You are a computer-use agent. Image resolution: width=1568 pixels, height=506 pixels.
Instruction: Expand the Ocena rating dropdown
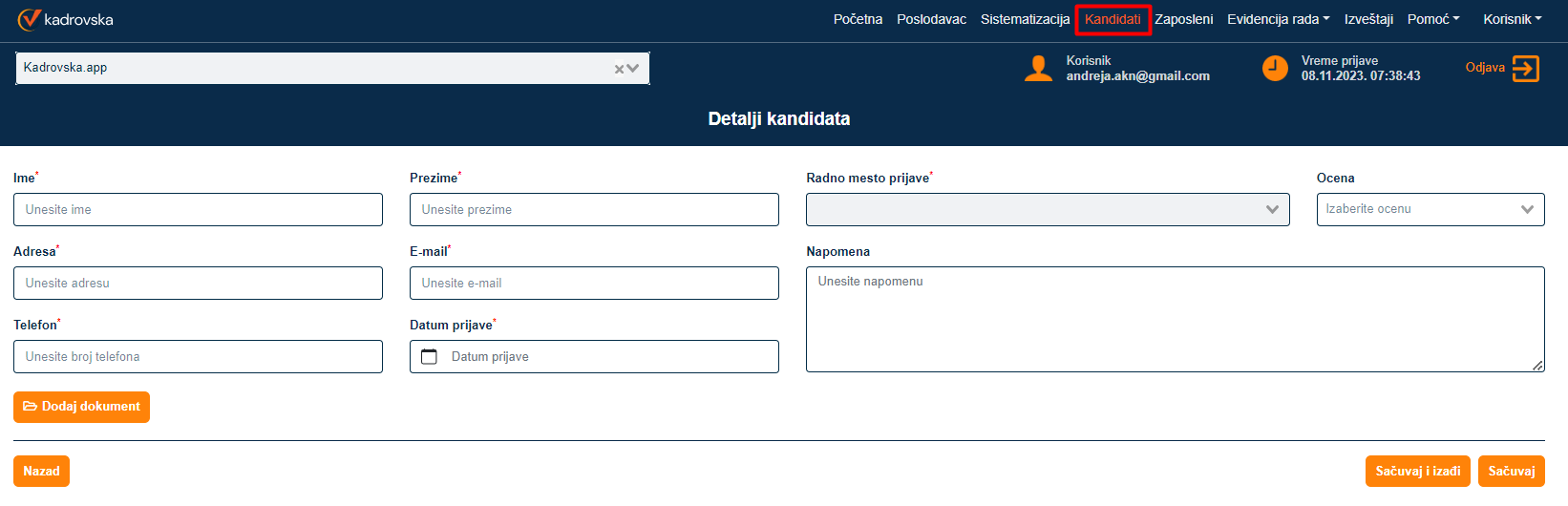1430,209
